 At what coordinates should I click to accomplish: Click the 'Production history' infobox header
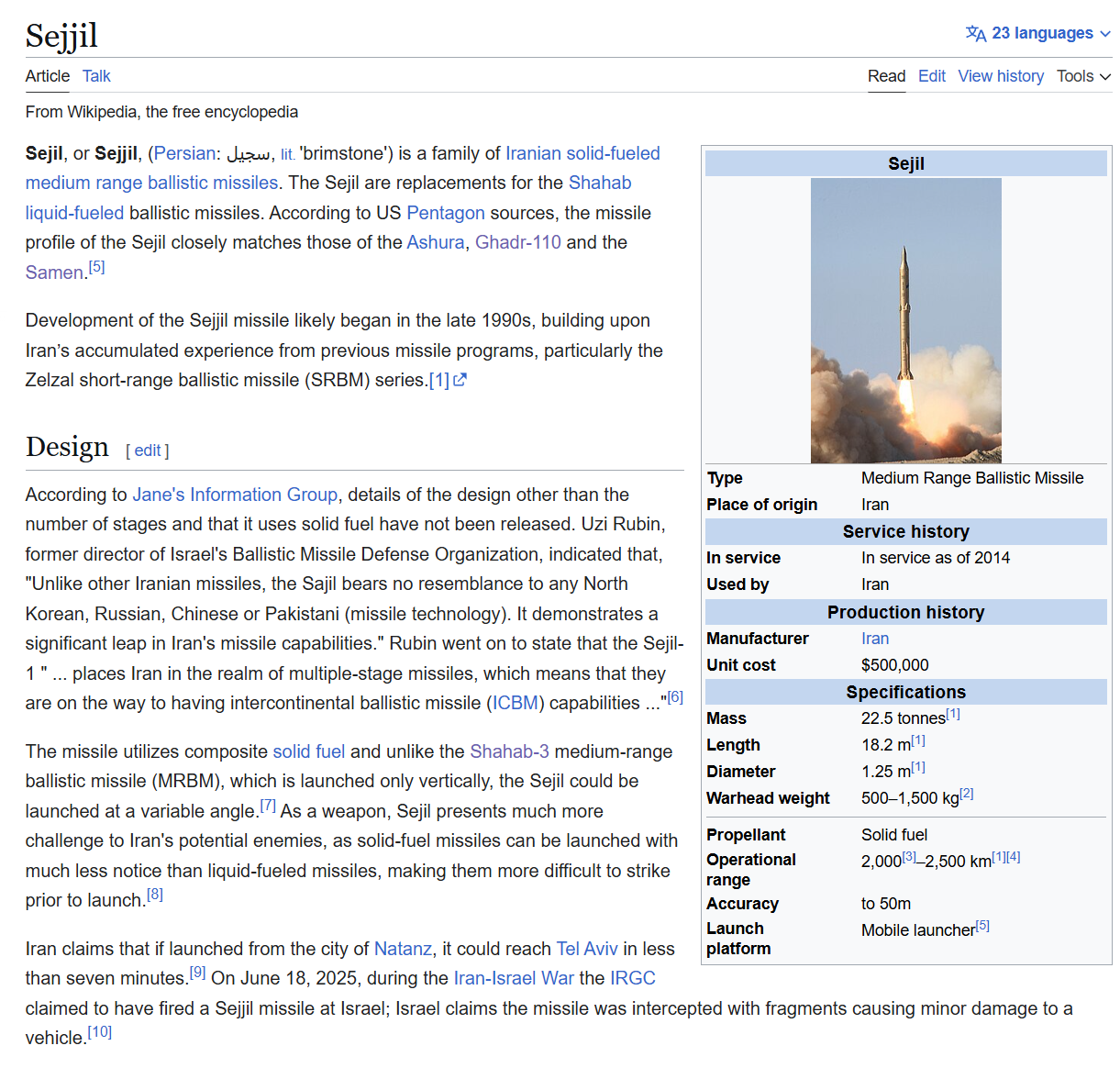906,612
